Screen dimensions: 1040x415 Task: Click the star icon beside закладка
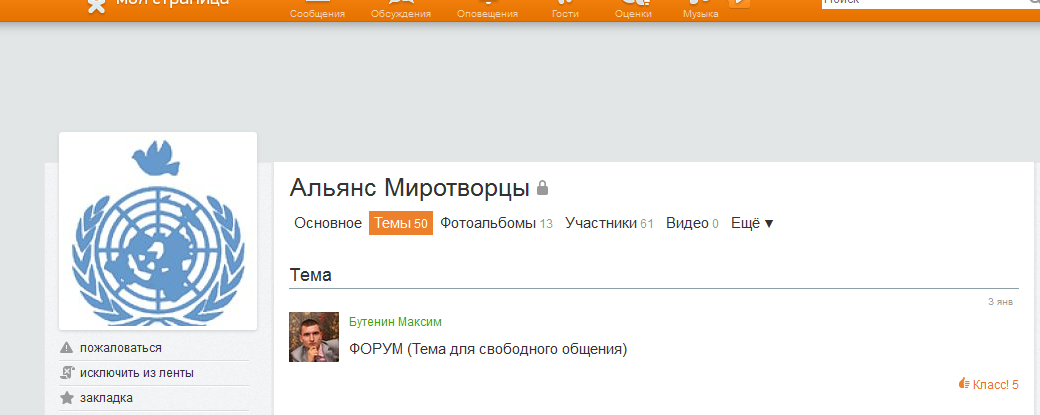(67, 398)
